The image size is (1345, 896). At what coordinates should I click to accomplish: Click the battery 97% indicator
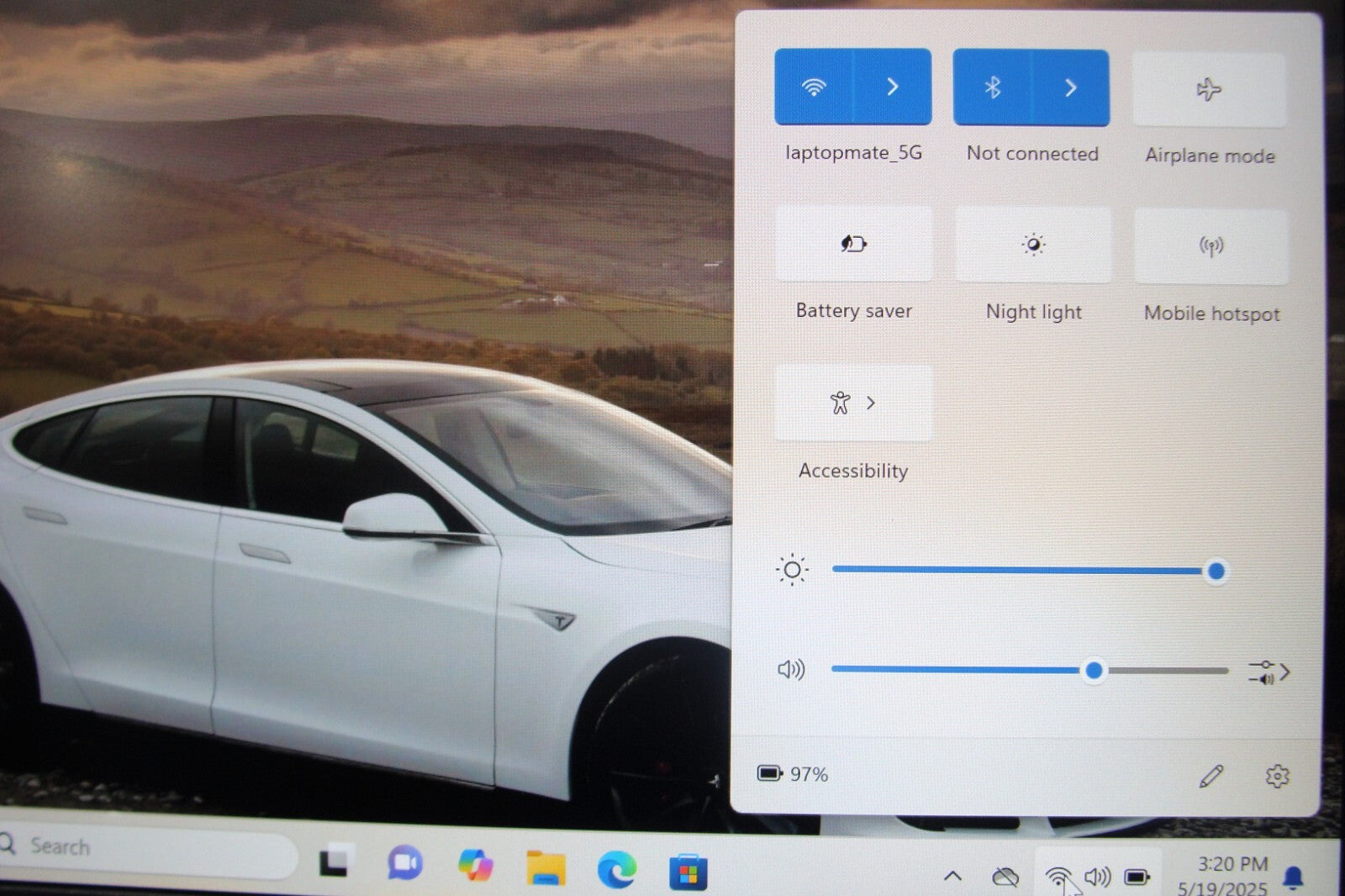click(793, 773)
